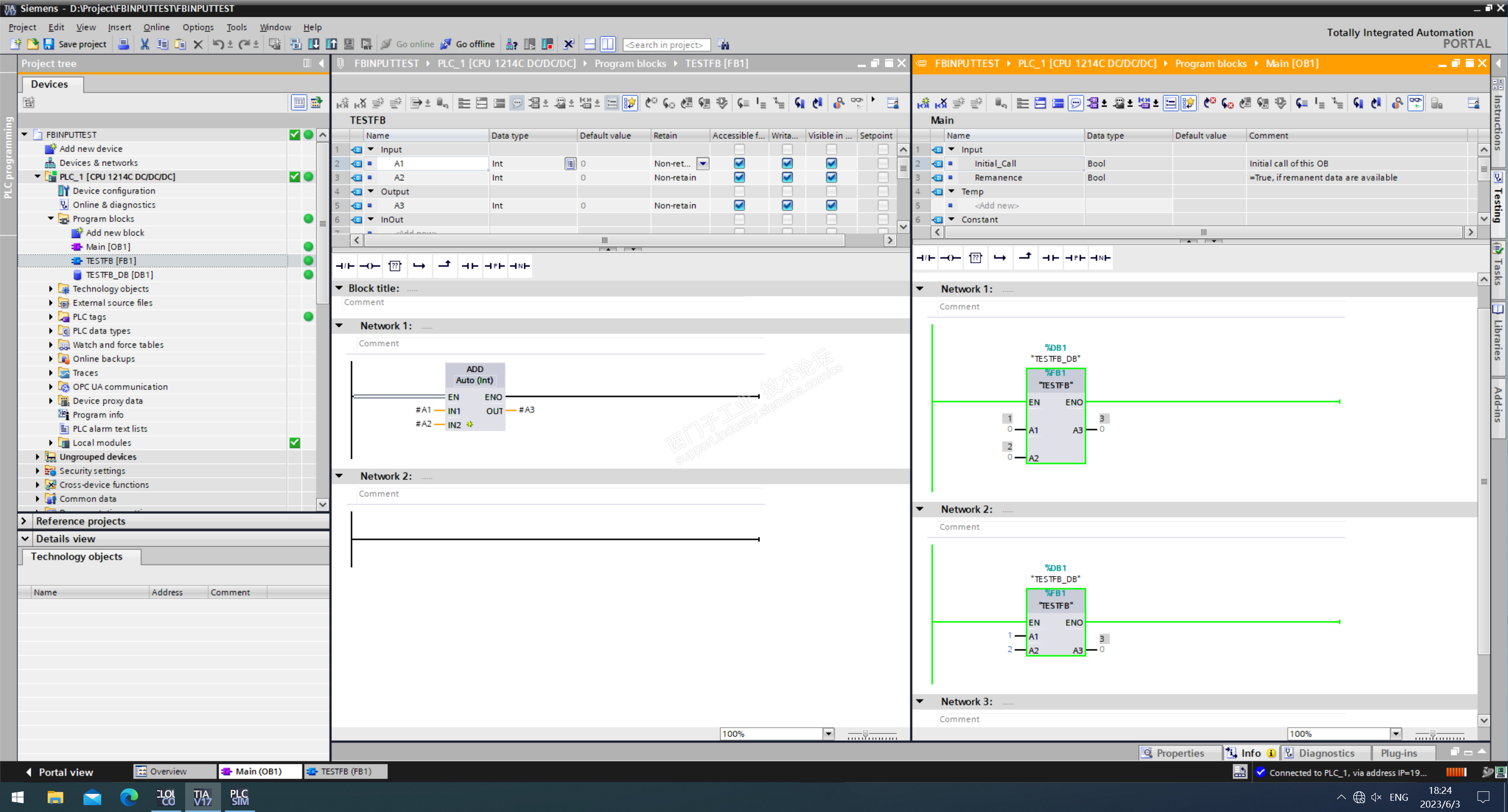Open PLCSIM from Windows taskbar
This screenshot has width=1508, height=812.
(x=239, y=797)
